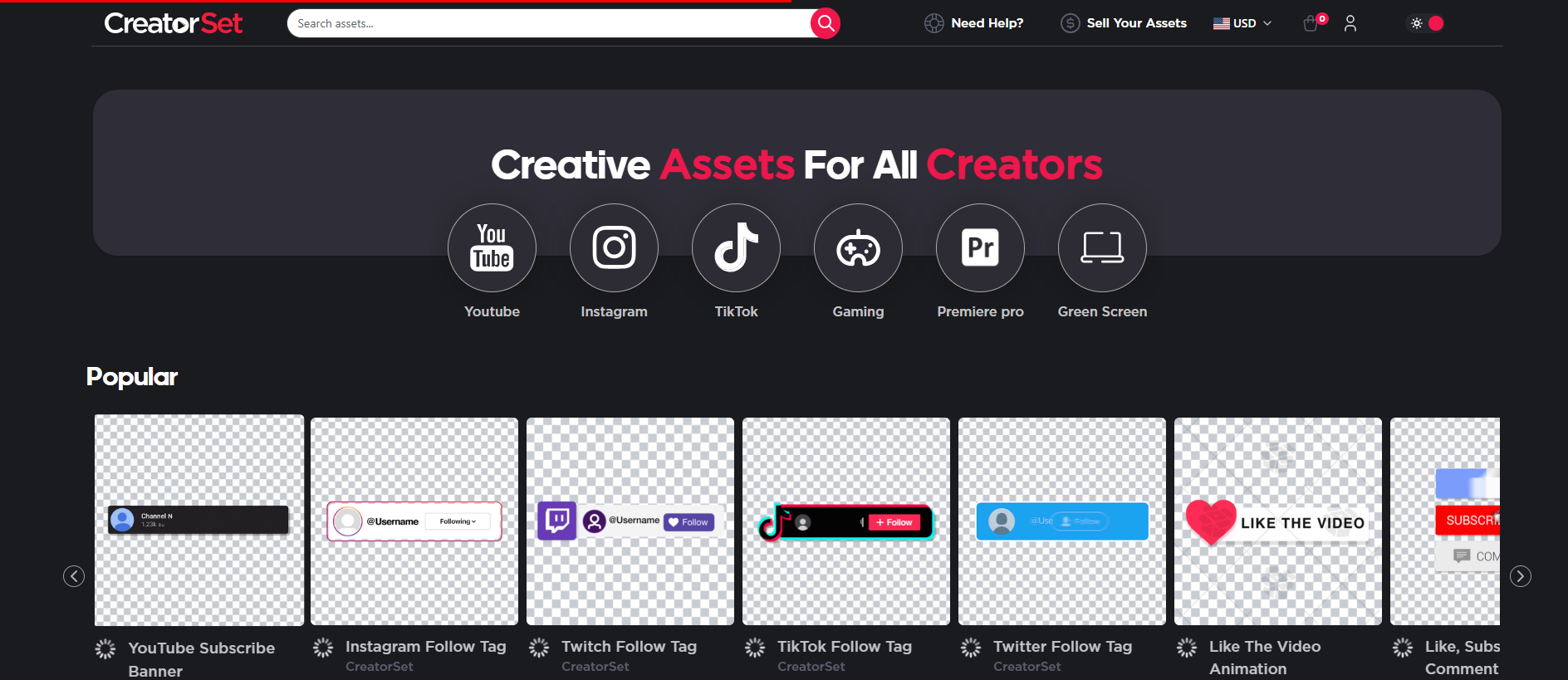The height and width of the screenshot is (680, 1568).
Task: Click CreatorSet author under Instagram Follow Tag
Action: coord(379,666)
